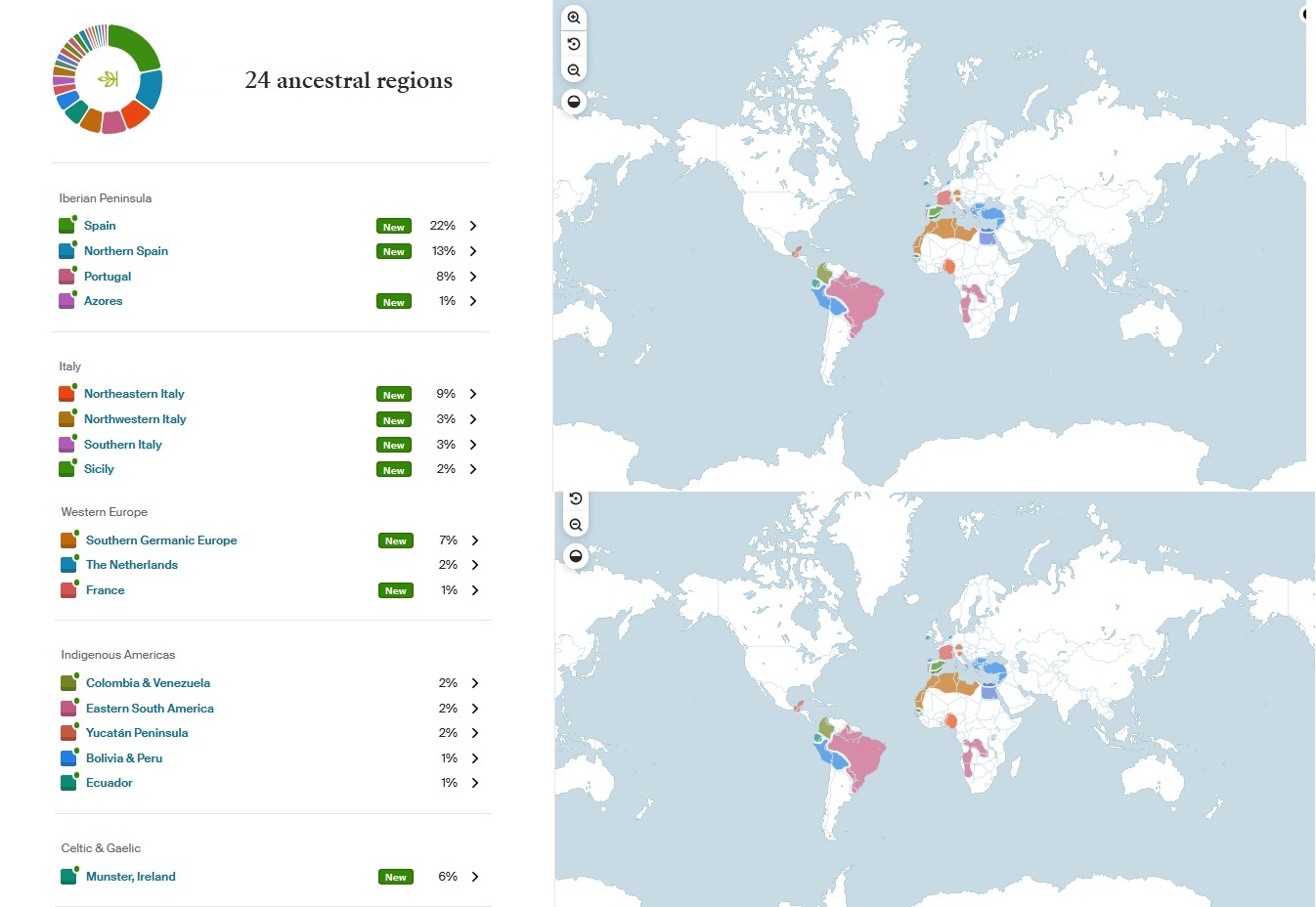This screenshot has width=1316, height=907.
Task: Click the upper map zoom out icon
Action: [574, 70]
